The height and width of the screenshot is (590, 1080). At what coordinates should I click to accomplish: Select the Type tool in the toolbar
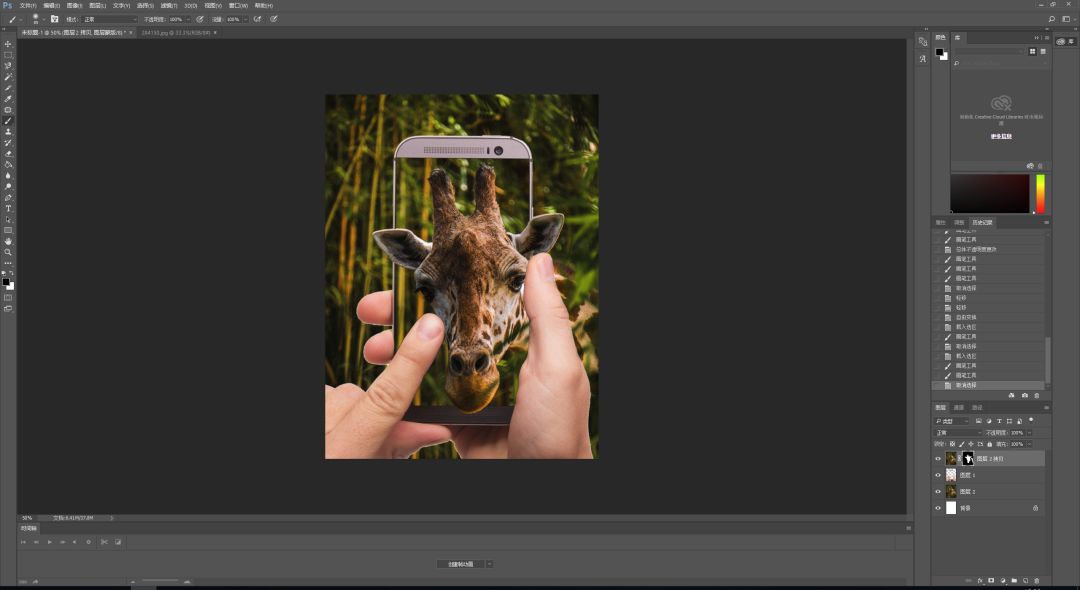coord(8,208)
